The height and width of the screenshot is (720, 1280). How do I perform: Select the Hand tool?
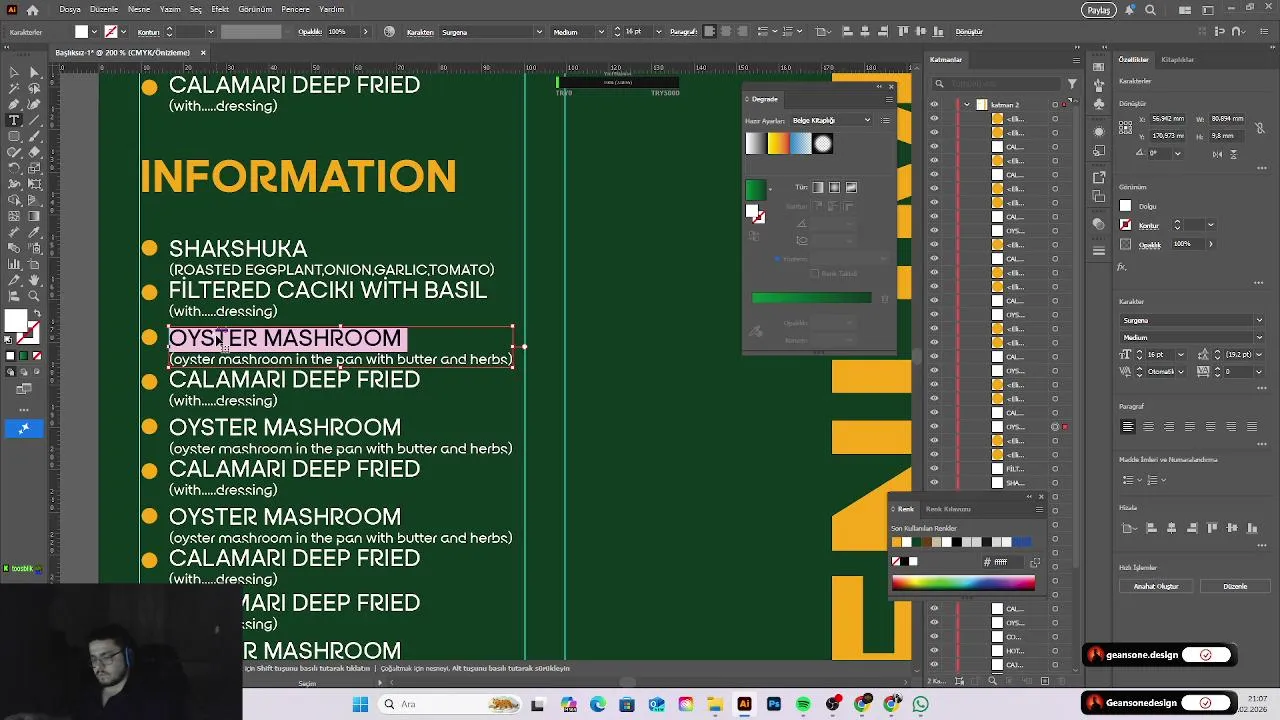(34, 280)
